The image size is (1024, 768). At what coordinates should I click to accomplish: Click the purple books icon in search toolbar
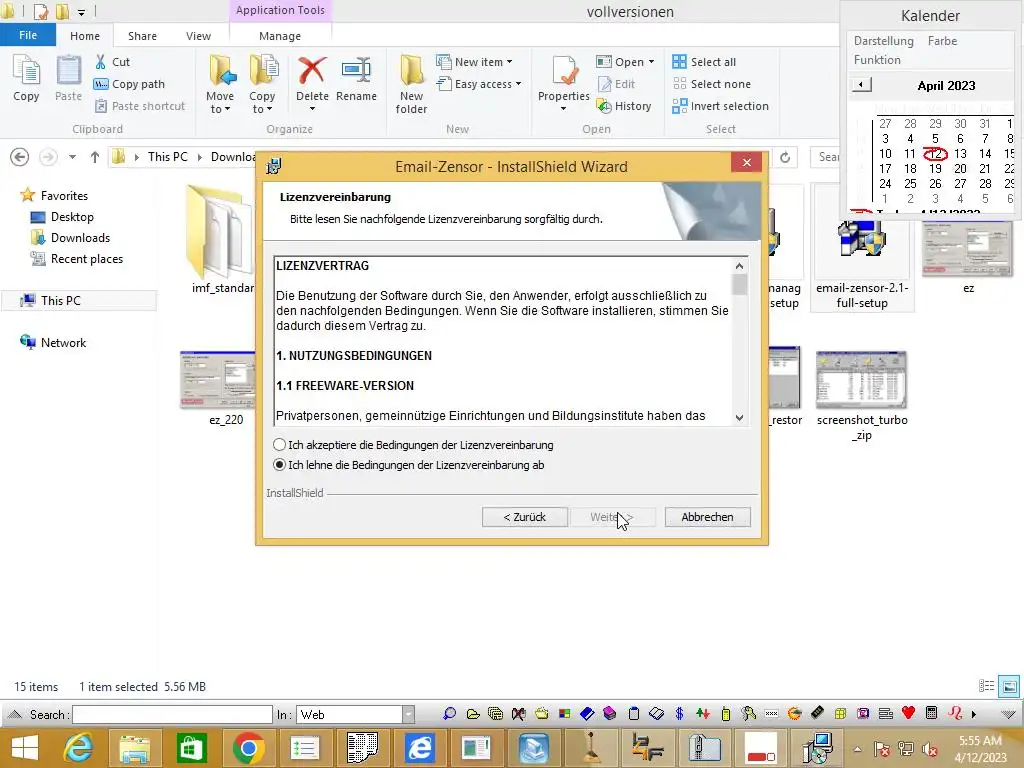coord(610,714)
